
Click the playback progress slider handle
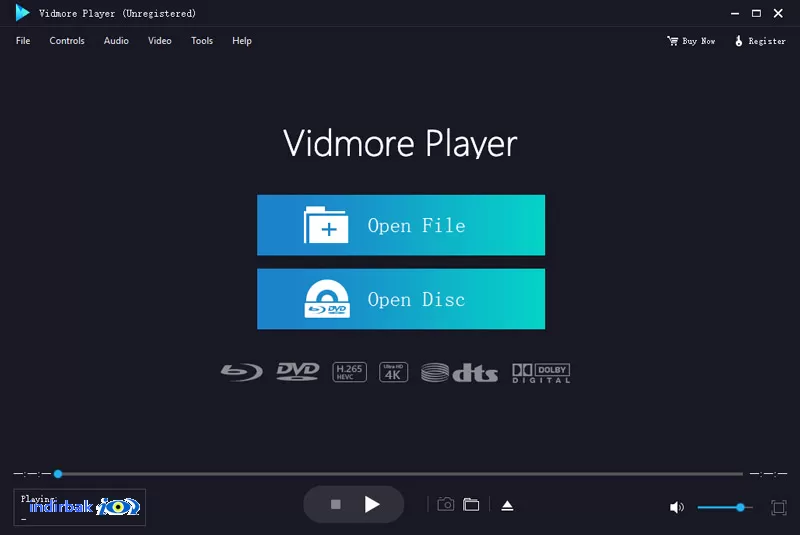click(58, 474)
